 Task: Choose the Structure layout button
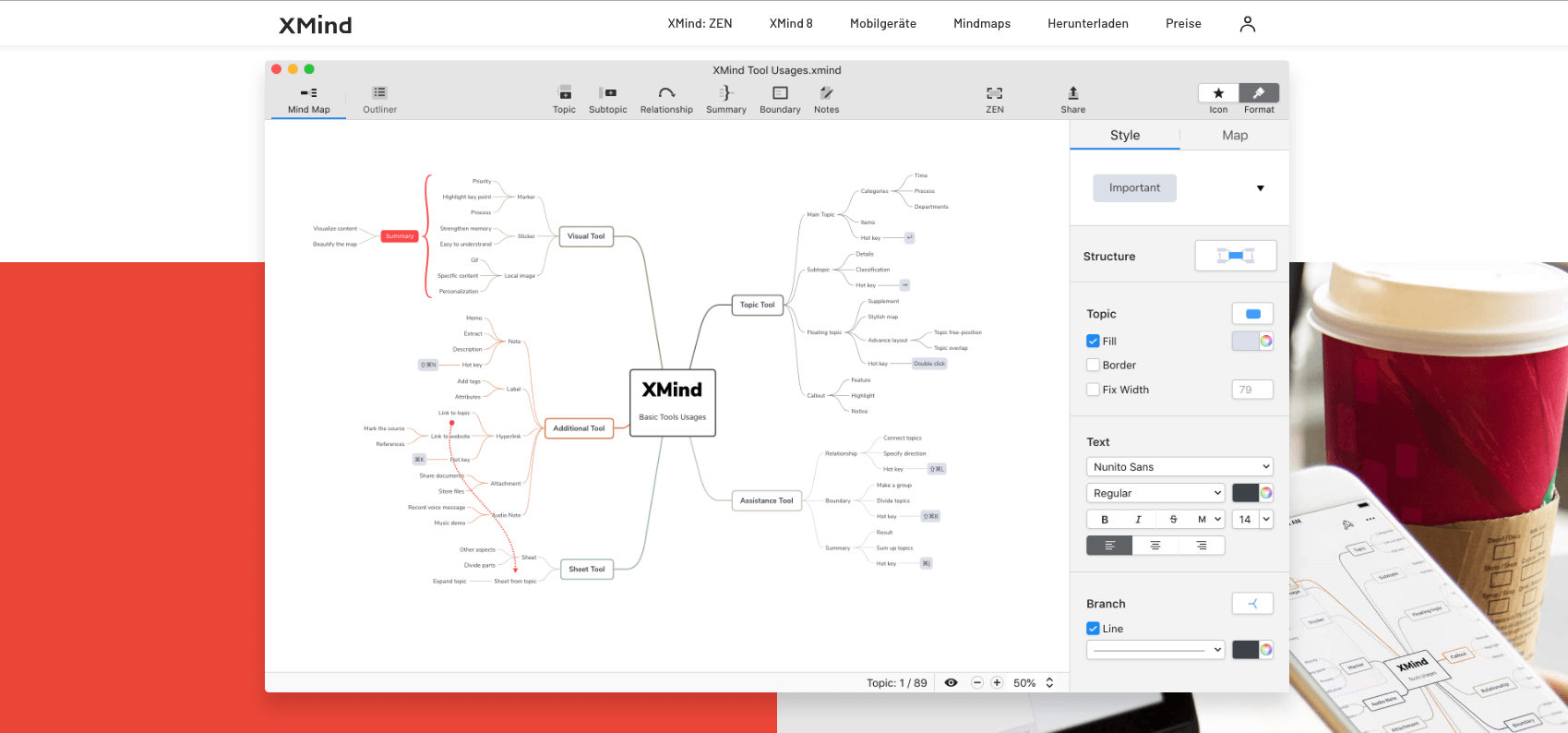coord(1236,256)
